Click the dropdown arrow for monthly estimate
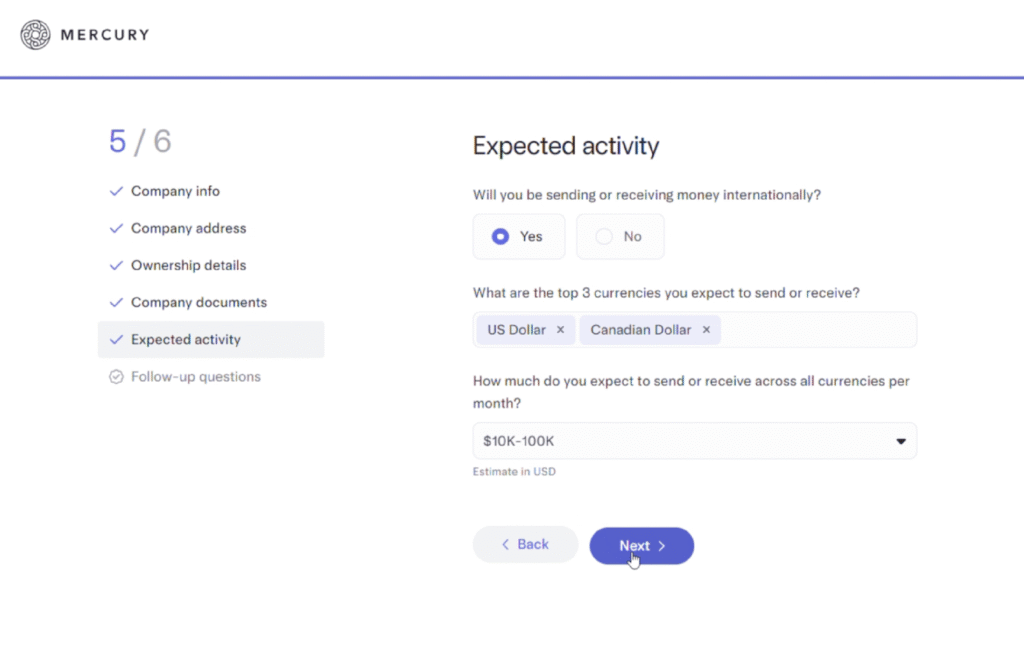The width and height of the screenshot is (1024, 659). click(900, 441)
